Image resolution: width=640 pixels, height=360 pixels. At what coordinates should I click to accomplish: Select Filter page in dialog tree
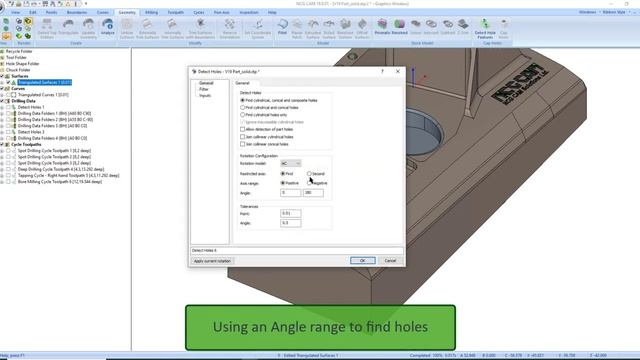point(204,89)
